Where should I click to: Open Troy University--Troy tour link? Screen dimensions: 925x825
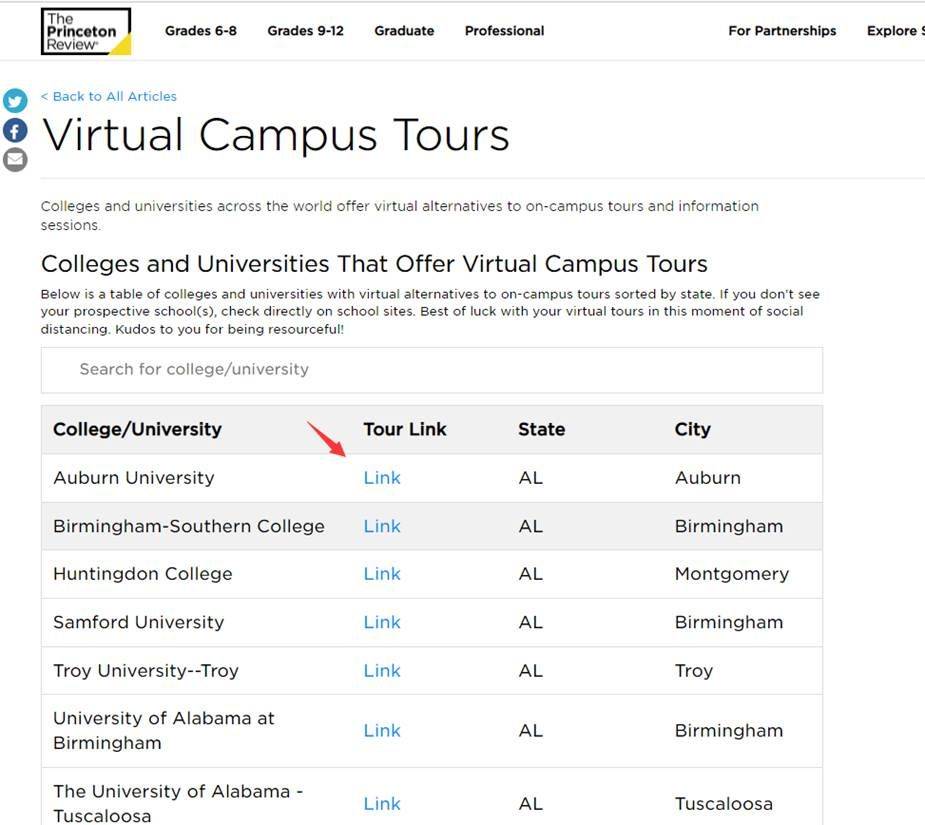[x=381, y=671]
